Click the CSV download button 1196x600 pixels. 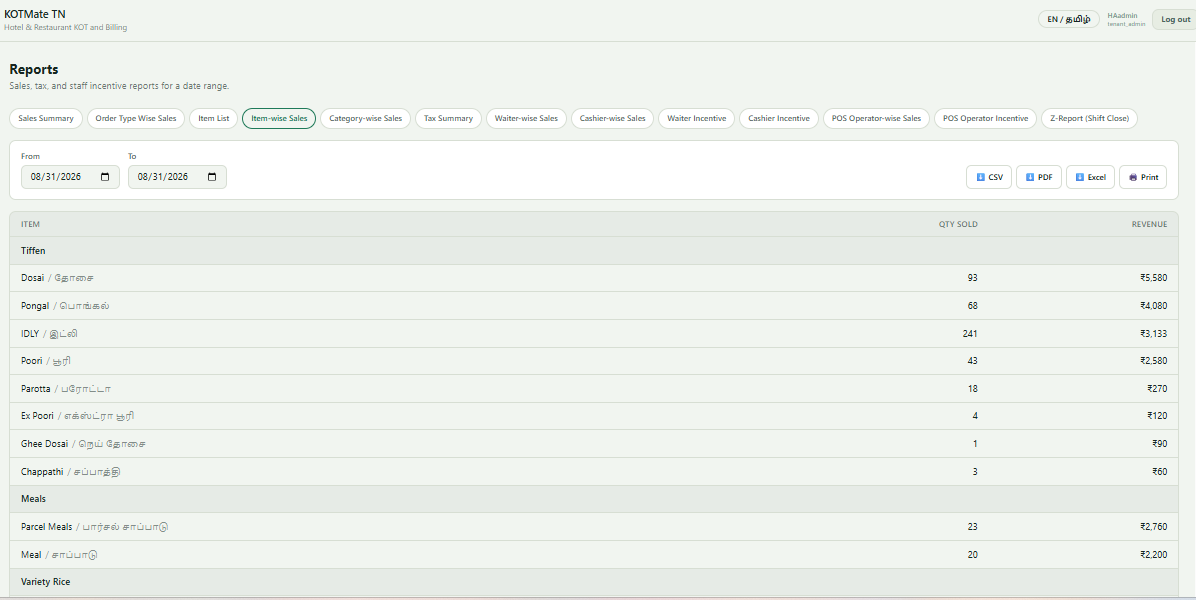point(989,177)
